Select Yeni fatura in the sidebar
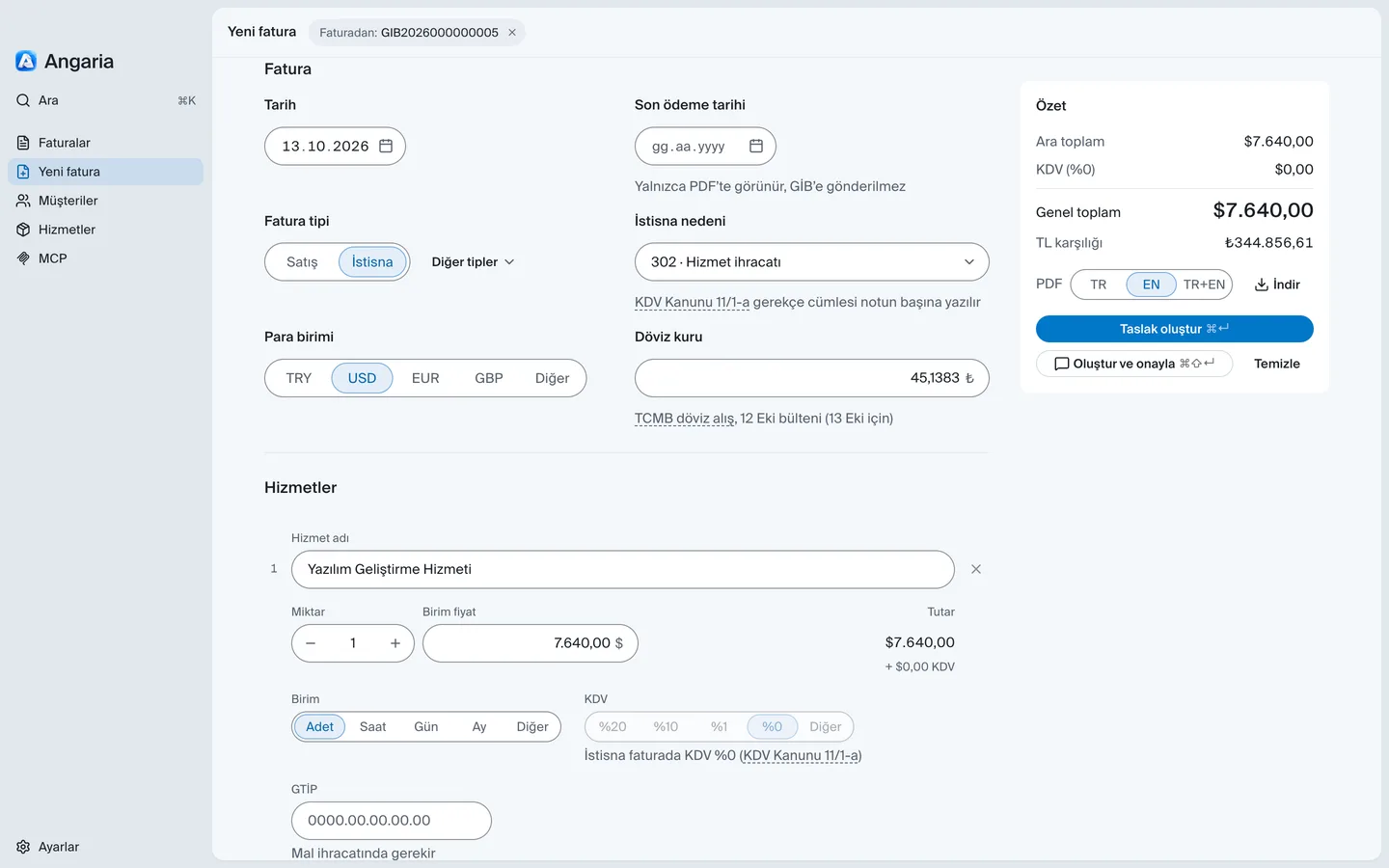This screenshot has height=868, width=1389. tap(106, 172)
